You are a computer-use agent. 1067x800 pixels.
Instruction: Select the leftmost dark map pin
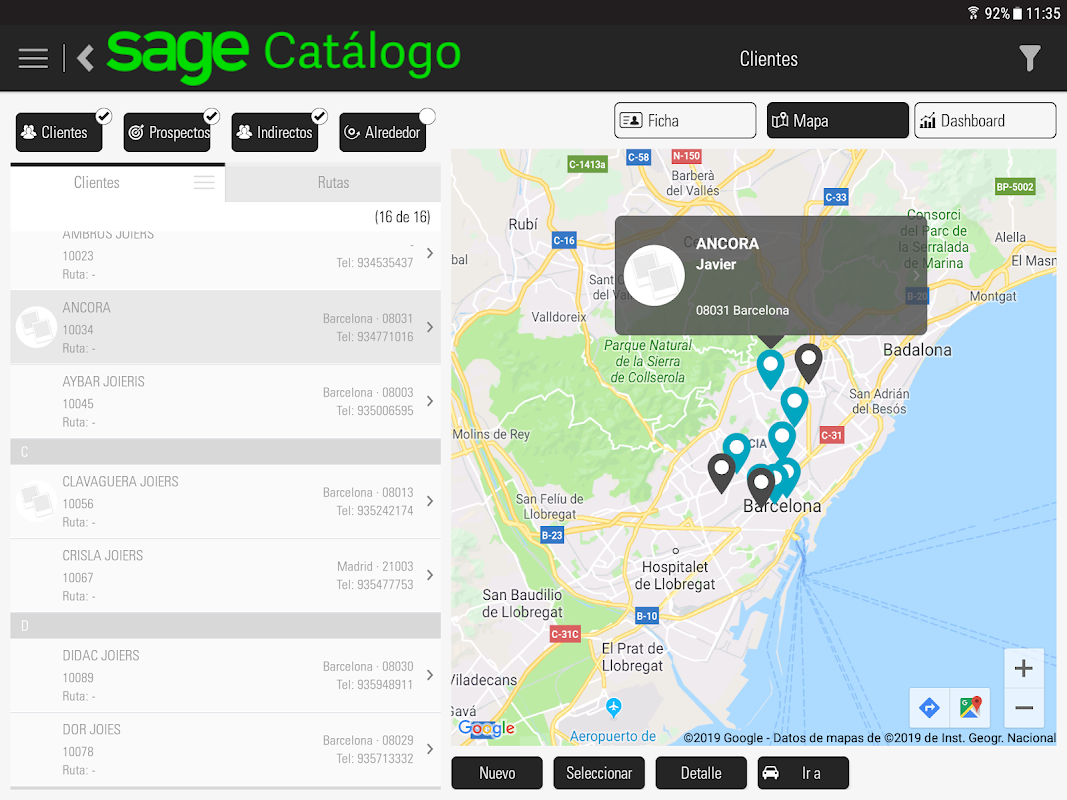click(721, 471)
